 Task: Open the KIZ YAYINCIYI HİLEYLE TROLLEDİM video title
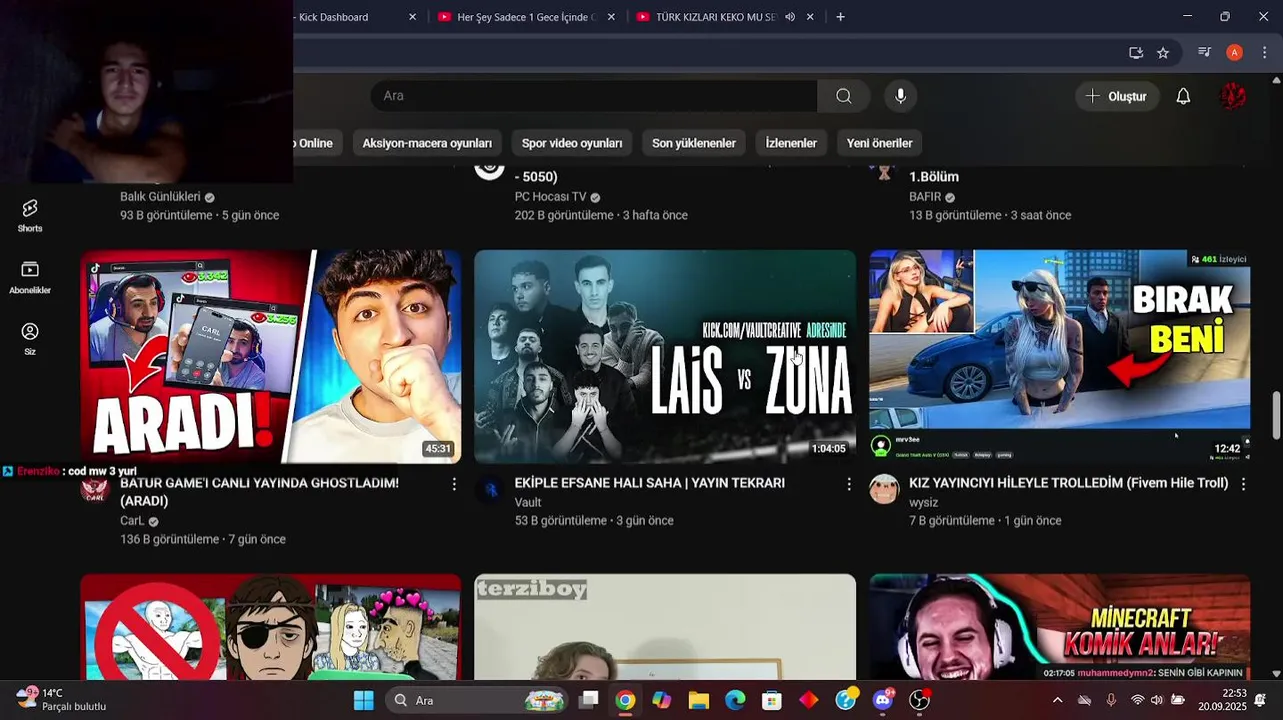(1068, 483)
